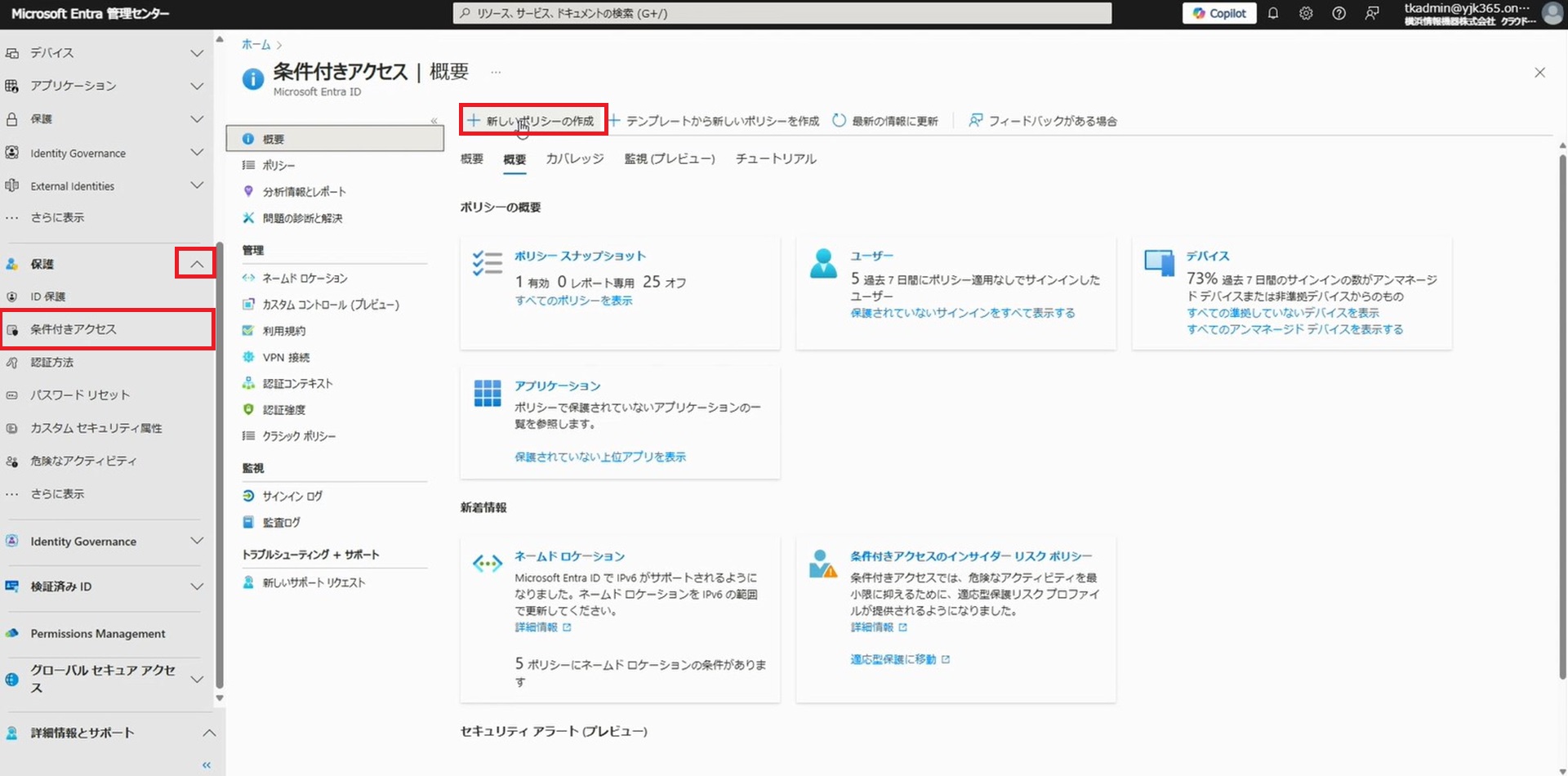
Task: Click すべてのアンマネージド デバイスを表示する link
Action: point(1295,329)
